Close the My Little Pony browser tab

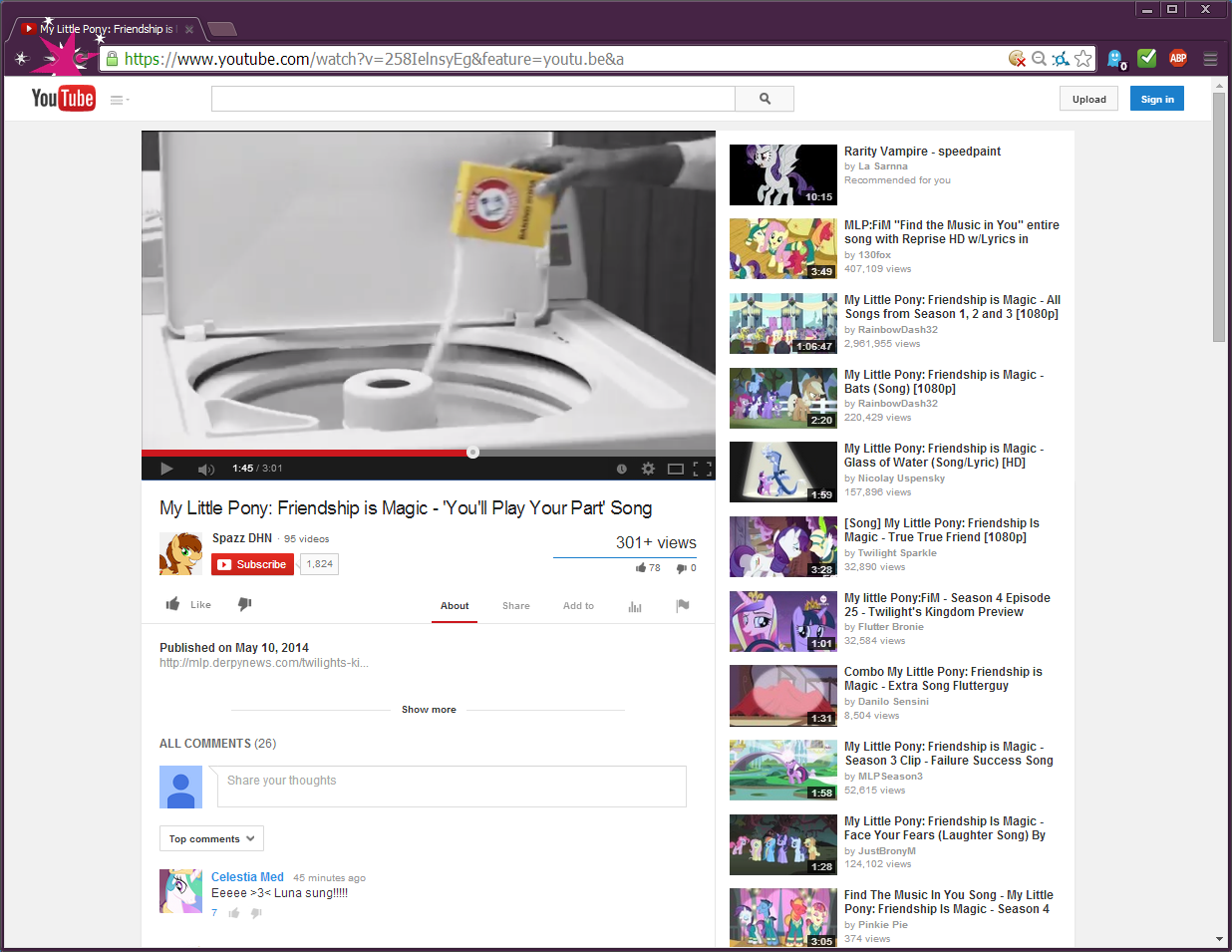coord(189,30)
